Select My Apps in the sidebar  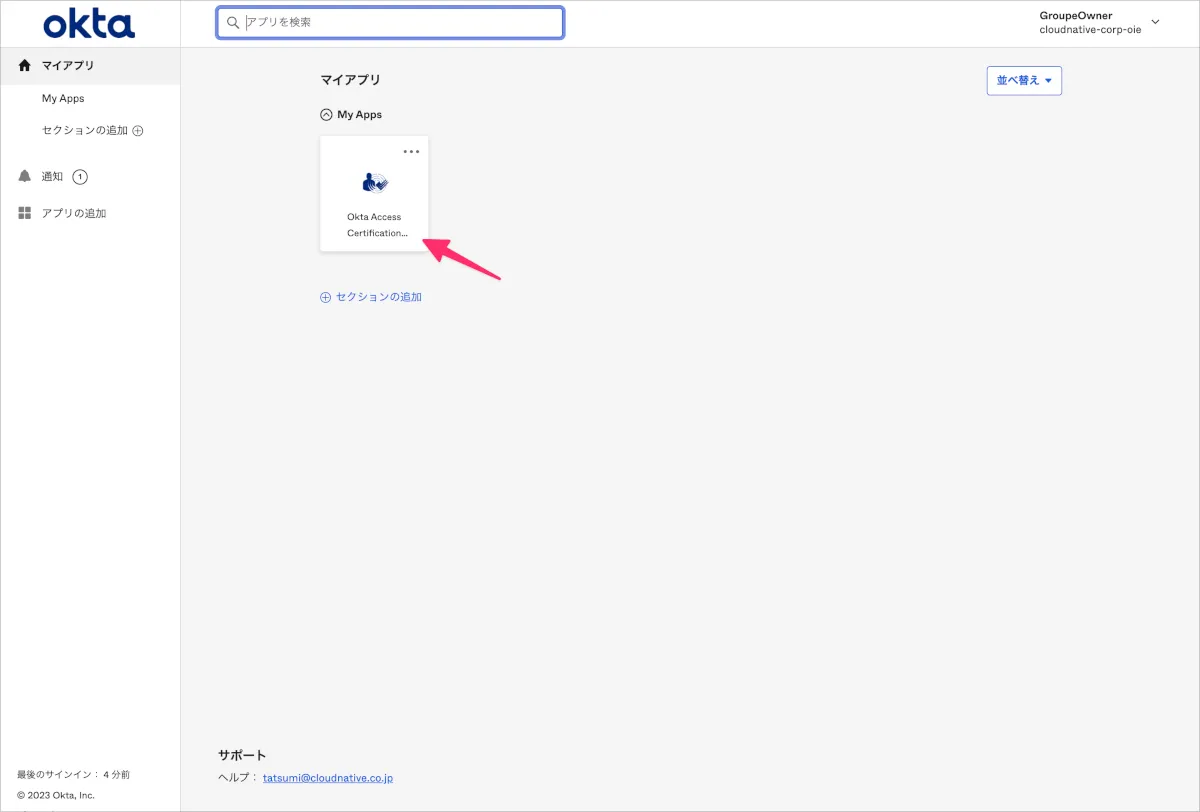pyautogui.click(x=63, y=98)
